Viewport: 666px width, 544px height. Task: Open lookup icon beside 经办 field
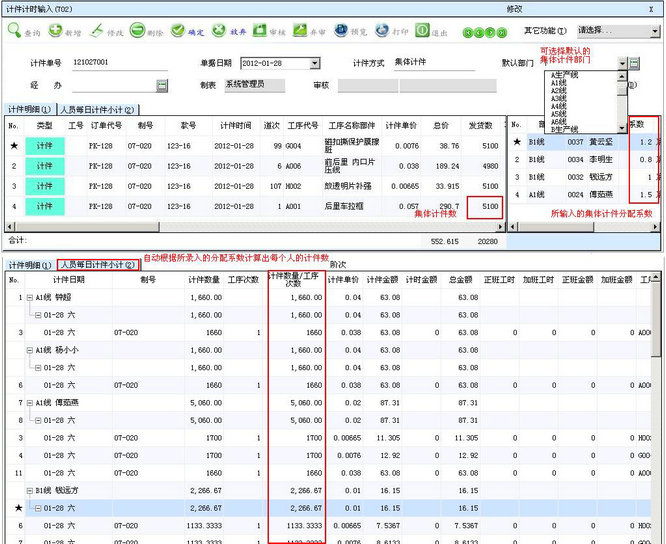162,85
